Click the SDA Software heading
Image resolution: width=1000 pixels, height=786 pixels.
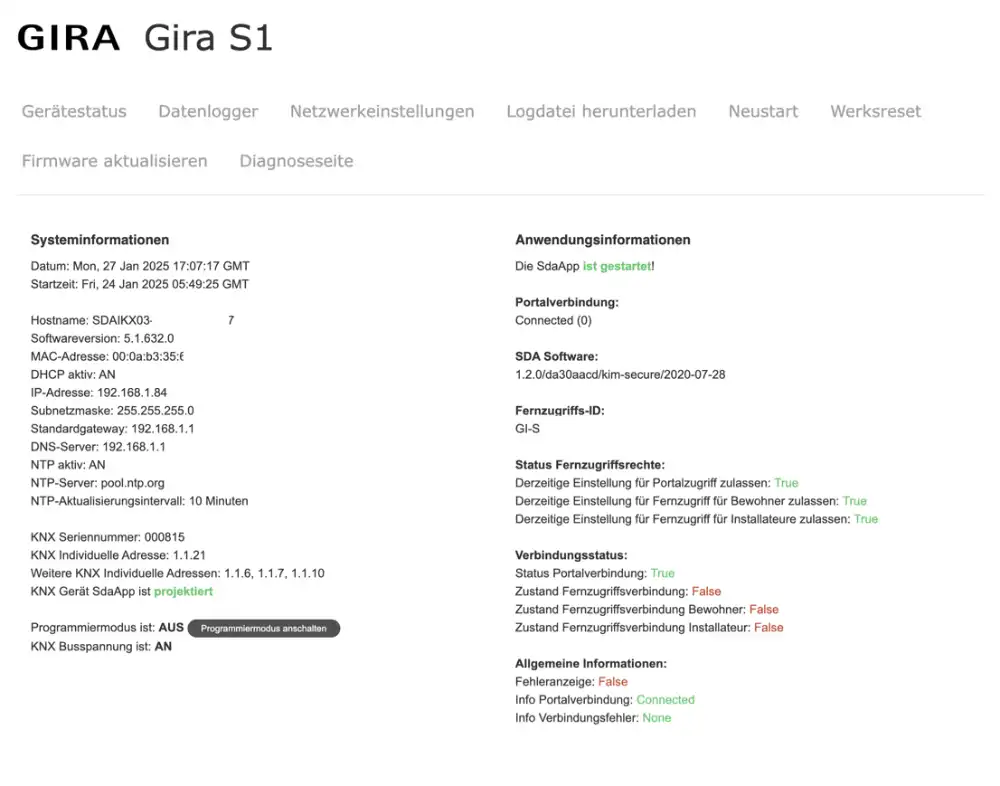tap(556, 357)
